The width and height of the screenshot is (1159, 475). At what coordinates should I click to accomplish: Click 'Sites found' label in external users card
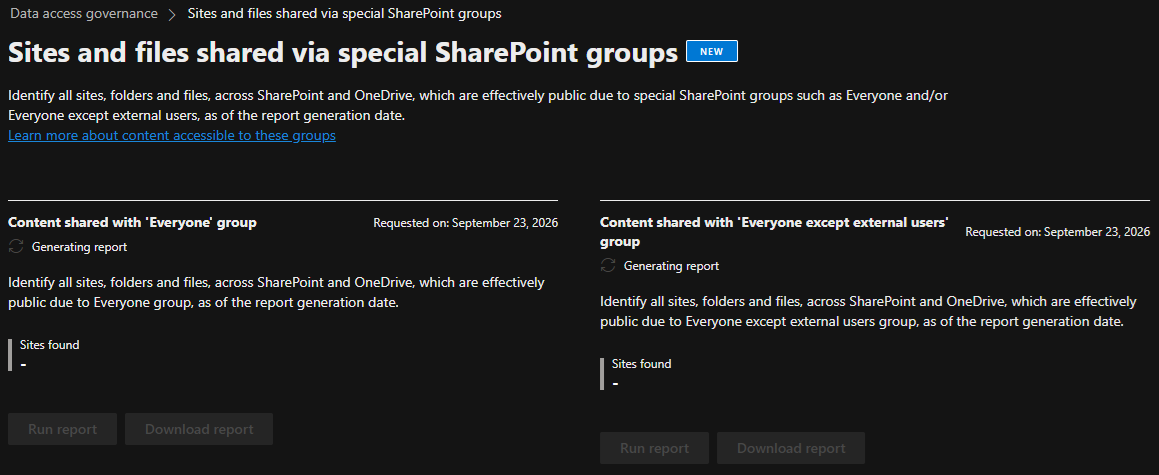click(x=642, y=364)
